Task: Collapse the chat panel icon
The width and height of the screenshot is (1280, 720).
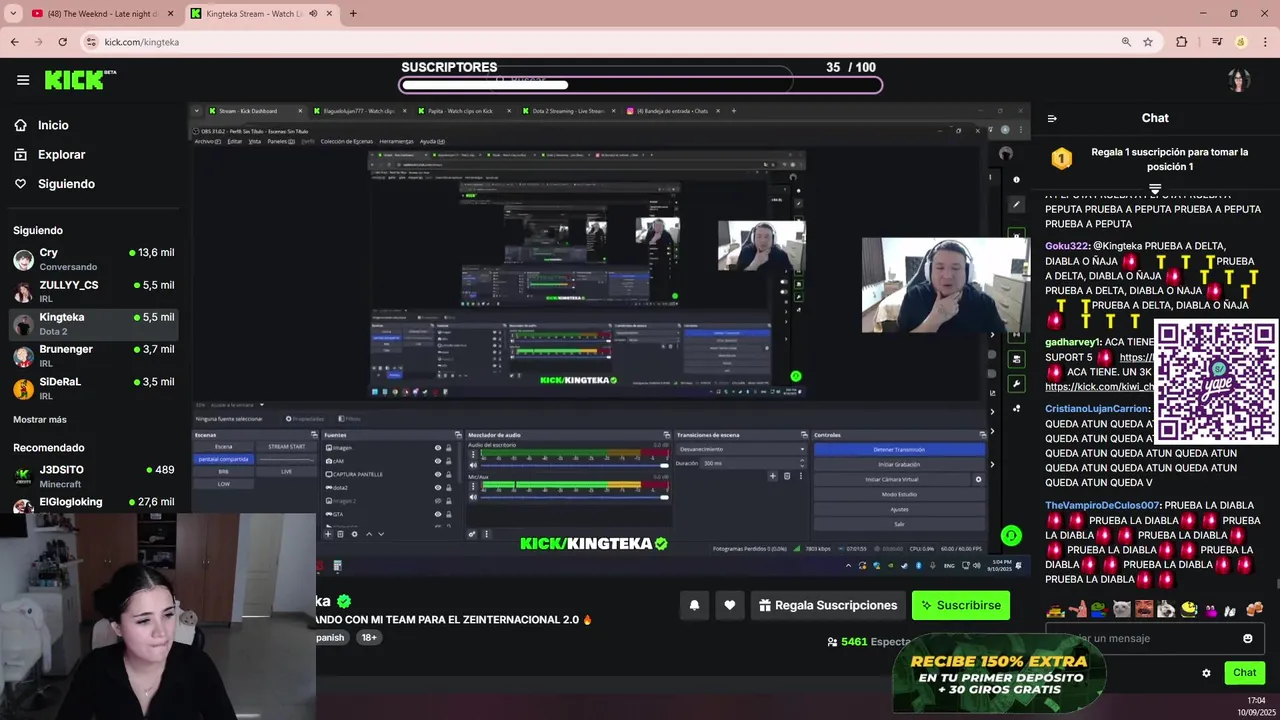Action: tap(1052, 118)
